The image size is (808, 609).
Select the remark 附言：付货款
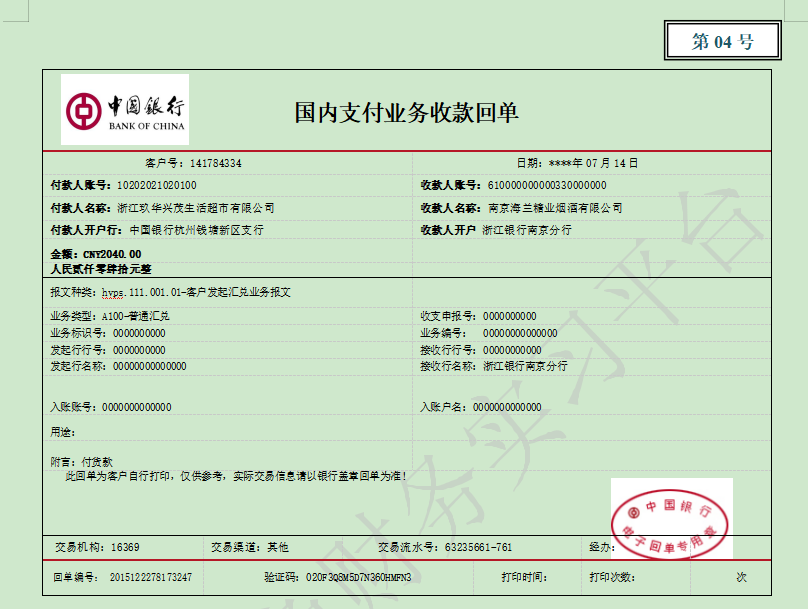pyautogui.click(x=81, y=462)
